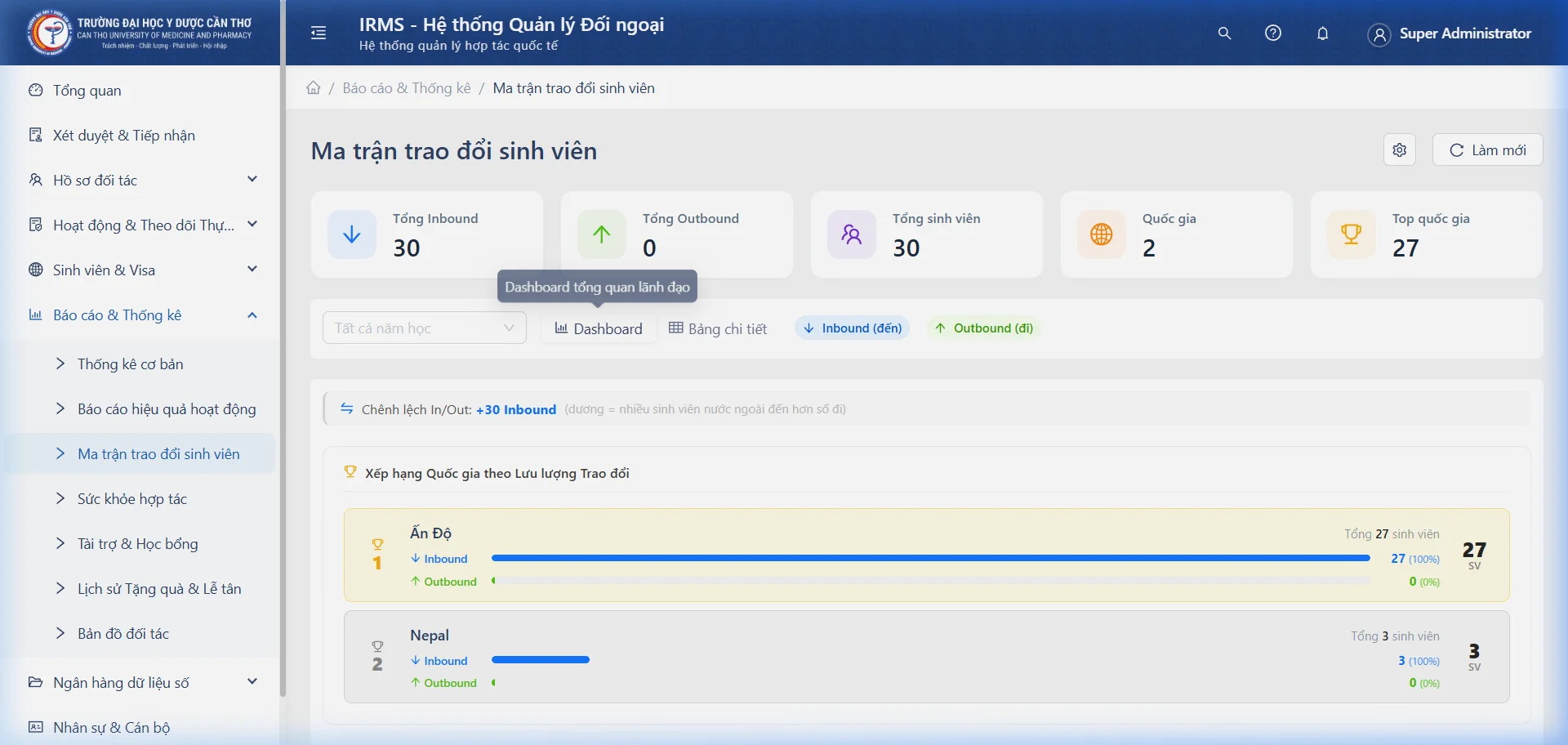Click the trophy icon on Top quốc gia card

coord(1352,234)
